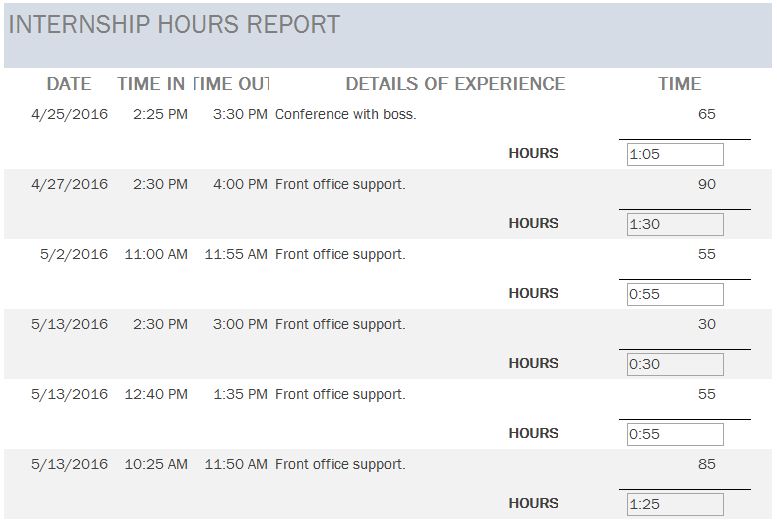Screen dimensions: 777x523
Task: Click the hours field showing 1:25
Action: tap(675, 504)
